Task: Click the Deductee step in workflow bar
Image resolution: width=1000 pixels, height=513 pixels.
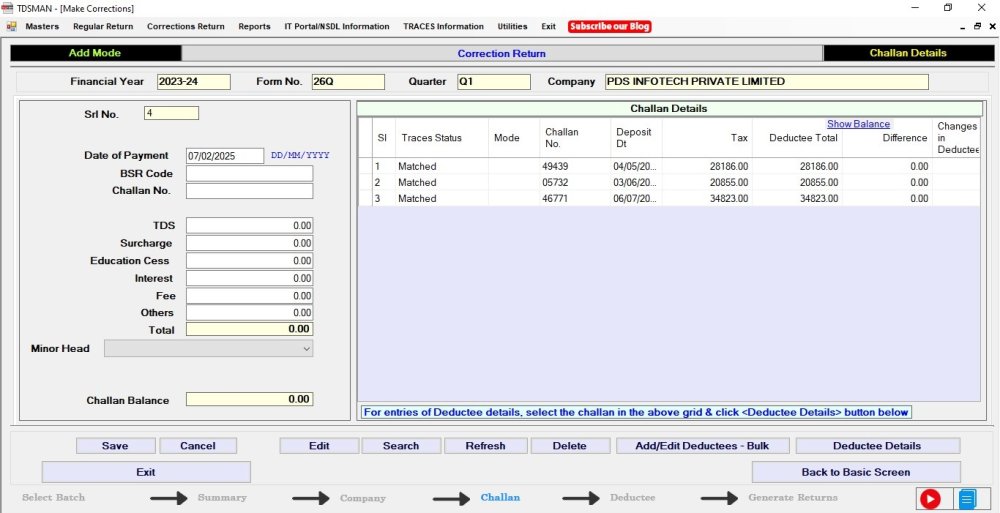Action: point(633,498)
